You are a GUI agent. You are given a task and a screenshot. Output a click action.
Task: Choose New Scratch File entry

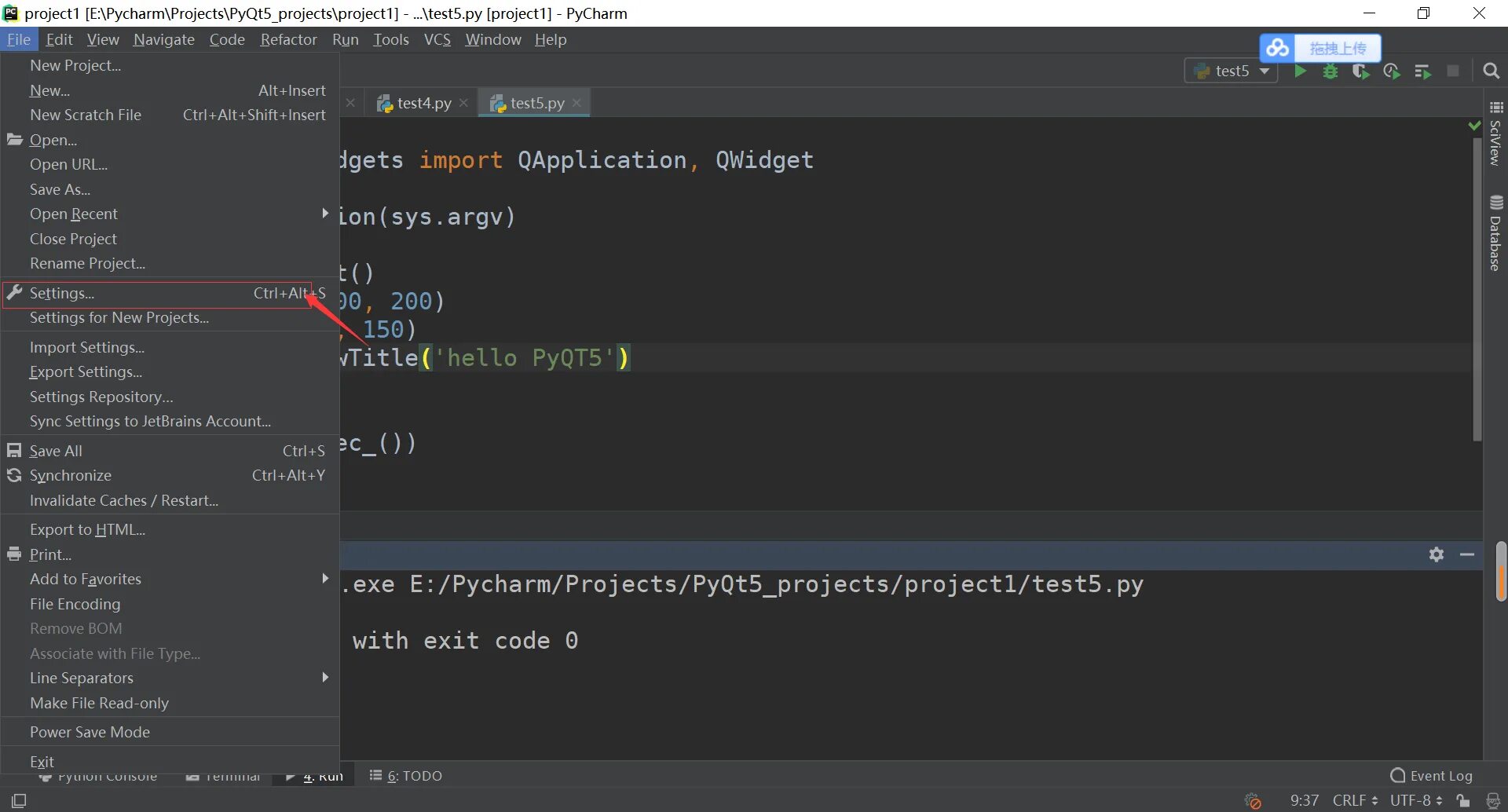tap(170, 115)
